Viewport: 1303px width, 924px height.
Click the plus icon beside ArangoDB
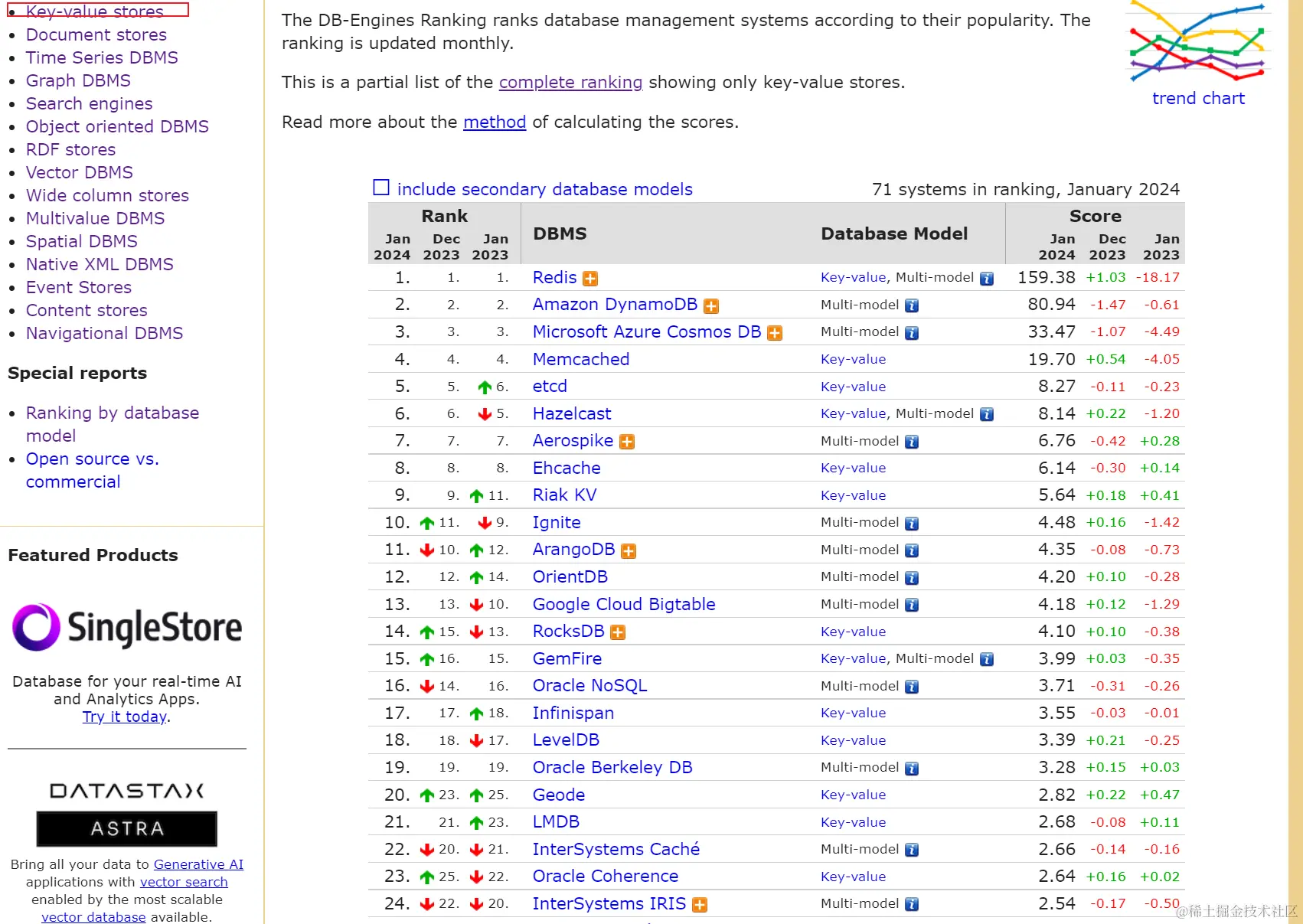(x=629, y=551)
